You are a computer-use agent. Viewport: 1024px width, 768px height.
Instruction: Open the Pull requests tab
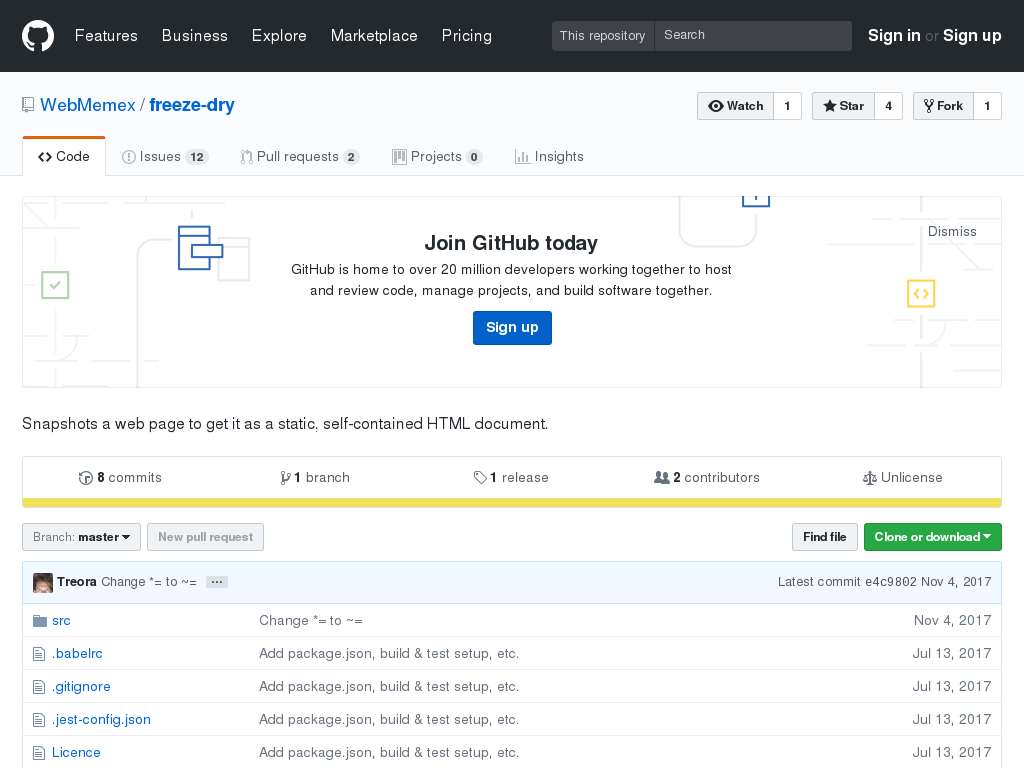tap(300, 157)
